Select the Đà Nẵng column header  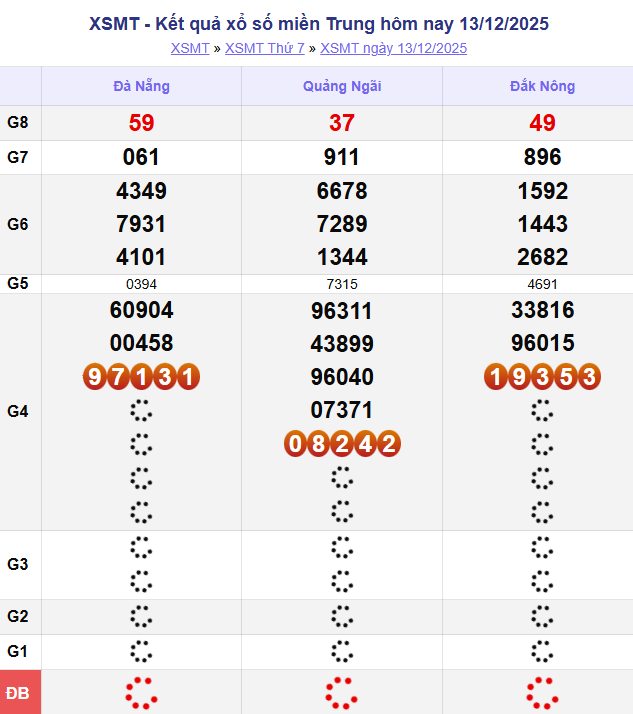tap(141, 86)
